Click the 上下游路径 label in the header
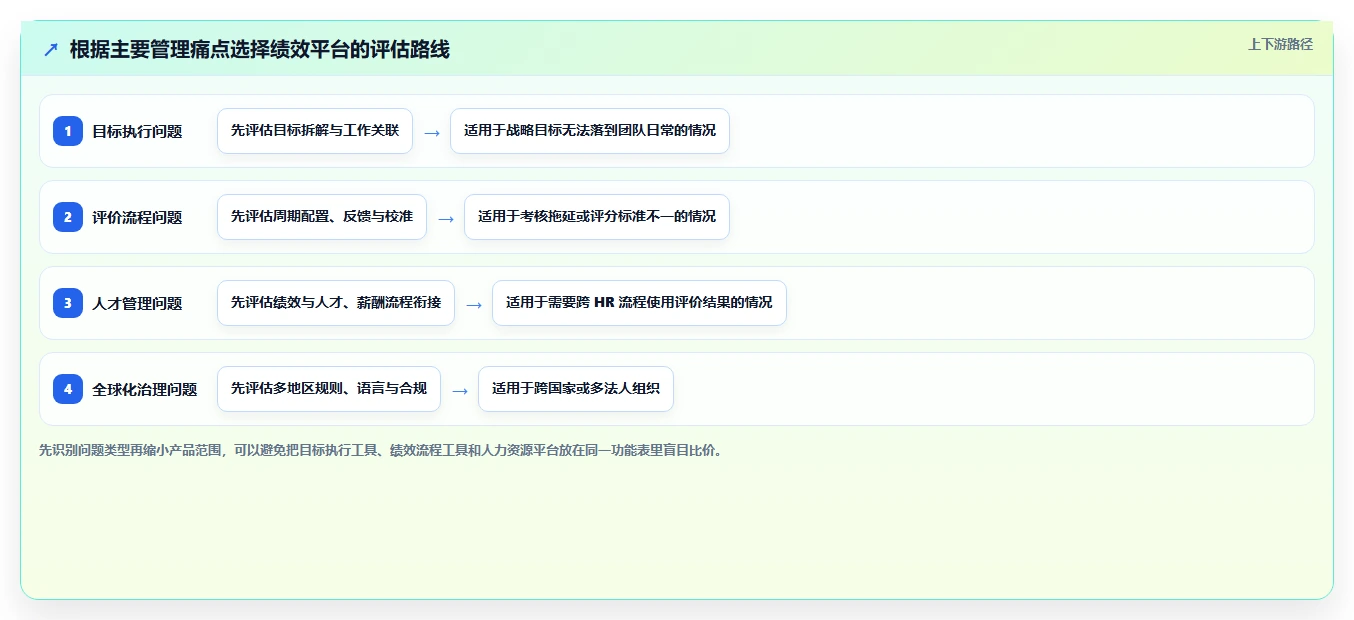 [x=1280, y=44]
